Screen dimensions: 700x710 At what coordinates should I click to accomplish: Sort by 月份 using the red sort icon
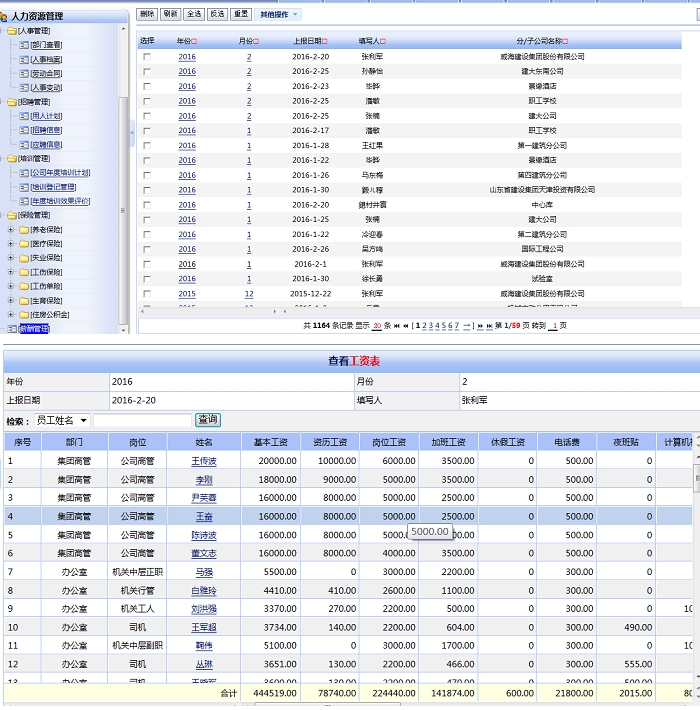(x=256, y=41)
